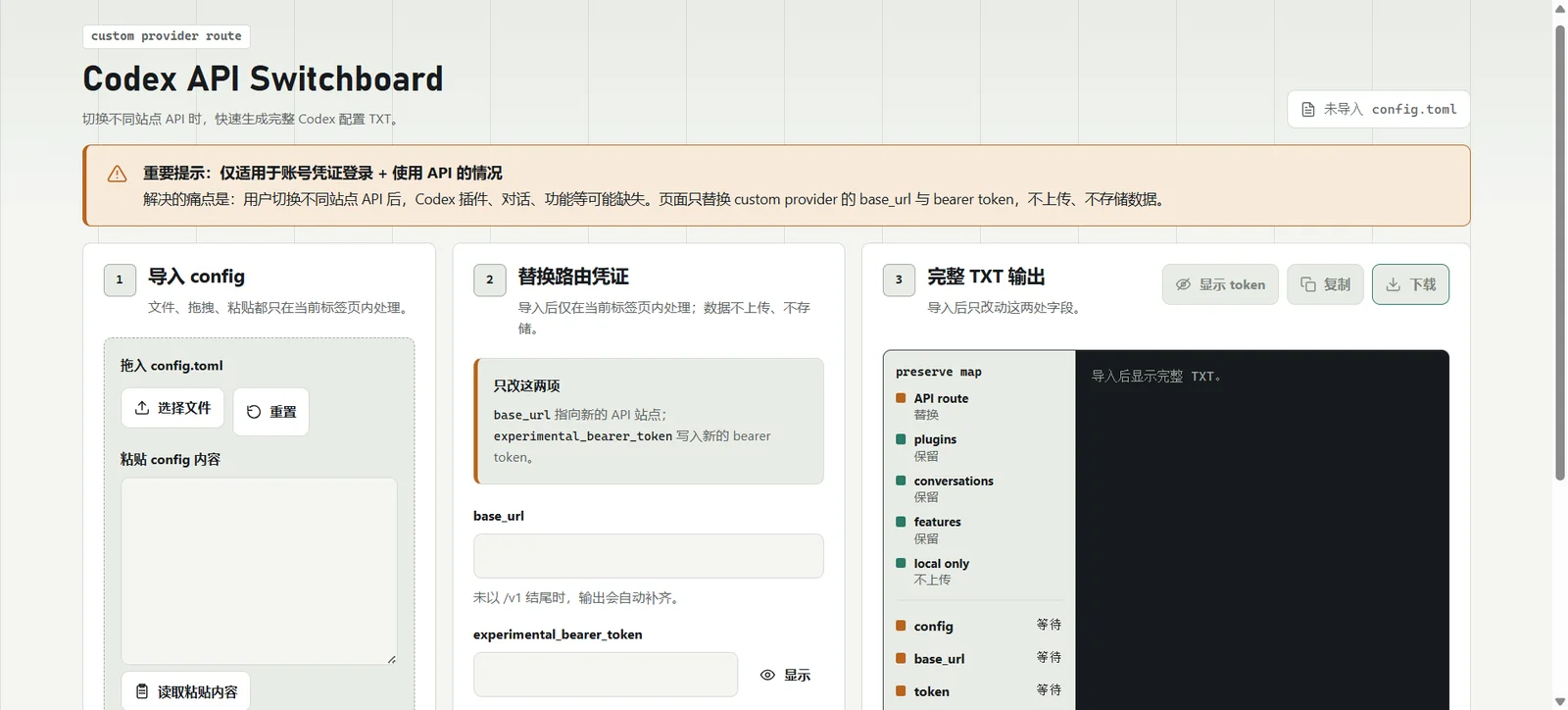Click the scrollbar up arrow
This screenshot has width=1568, height=710.
1560,9
